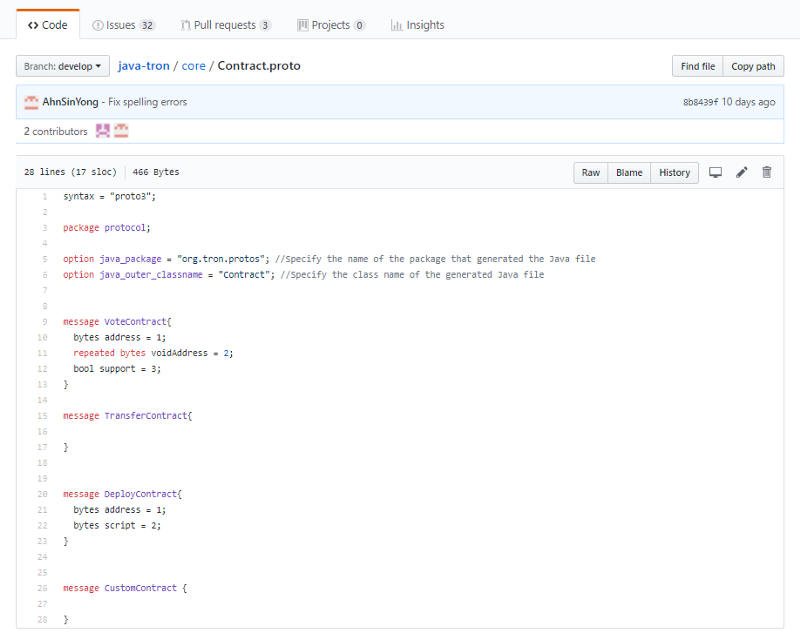800x639 pixels.
Task: Click the TransferContract message name
Action: 146,415
